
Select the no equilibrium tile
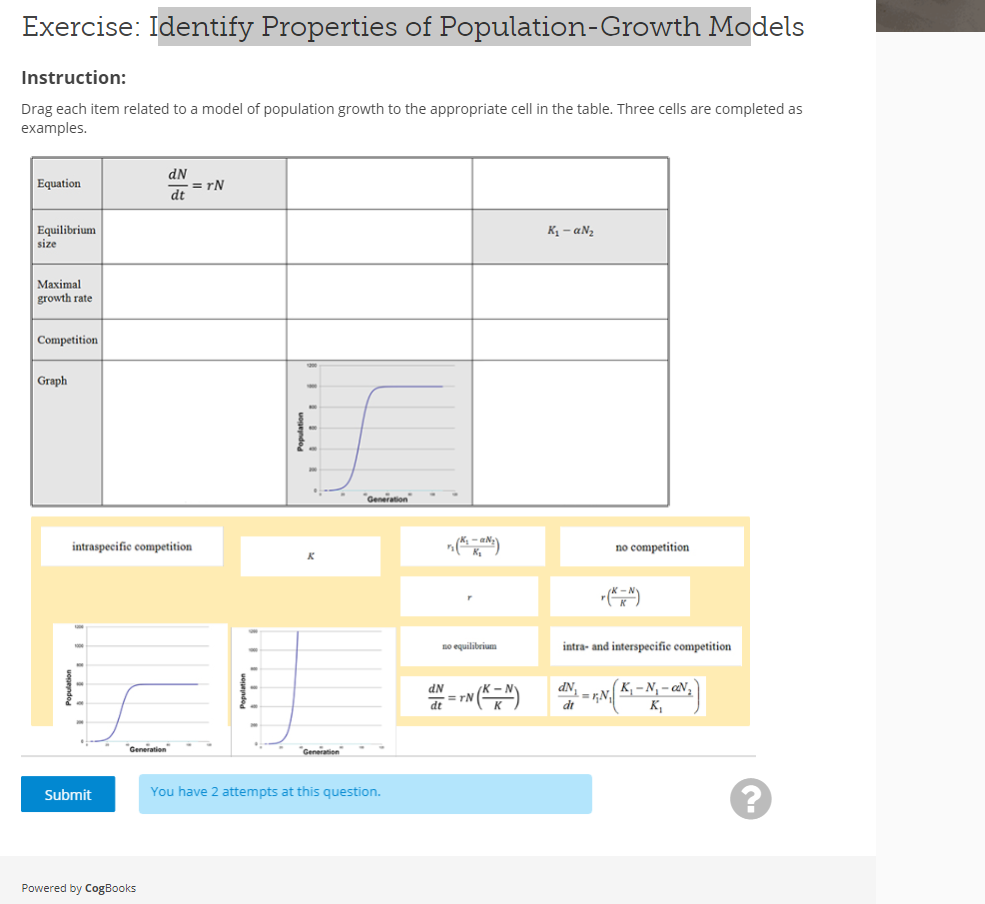[x=469, y=646]
